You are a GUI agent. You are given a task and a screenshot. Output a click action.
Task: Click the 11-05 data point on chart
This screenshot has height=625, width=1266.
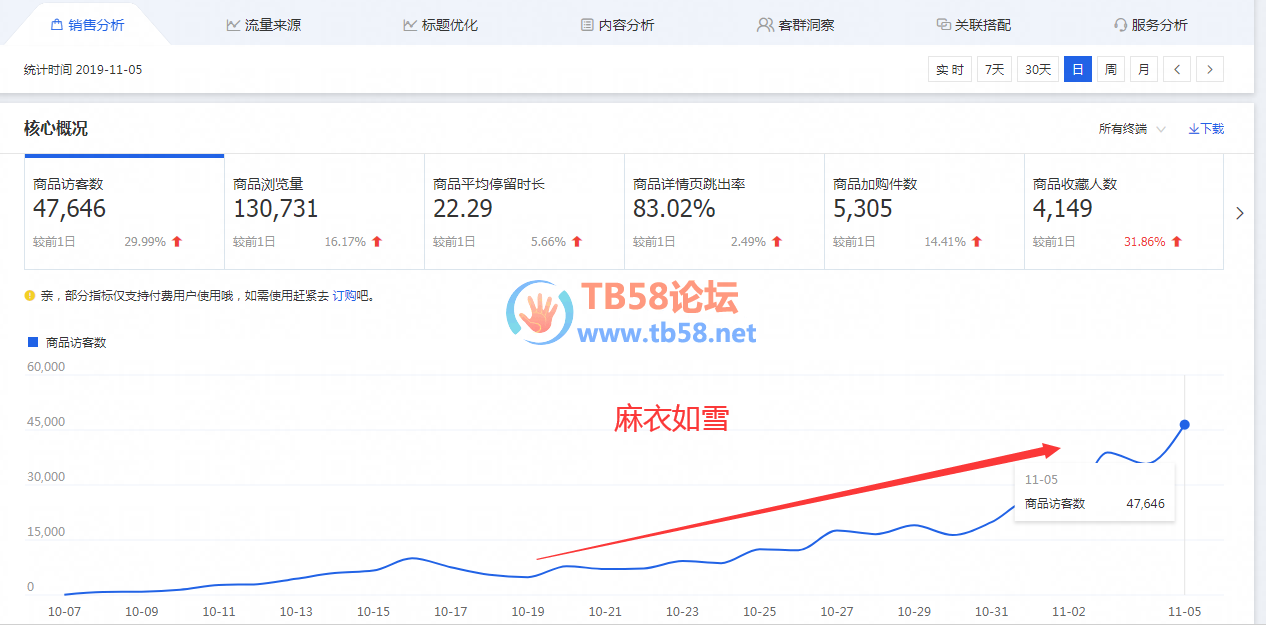pos(1185,425)
